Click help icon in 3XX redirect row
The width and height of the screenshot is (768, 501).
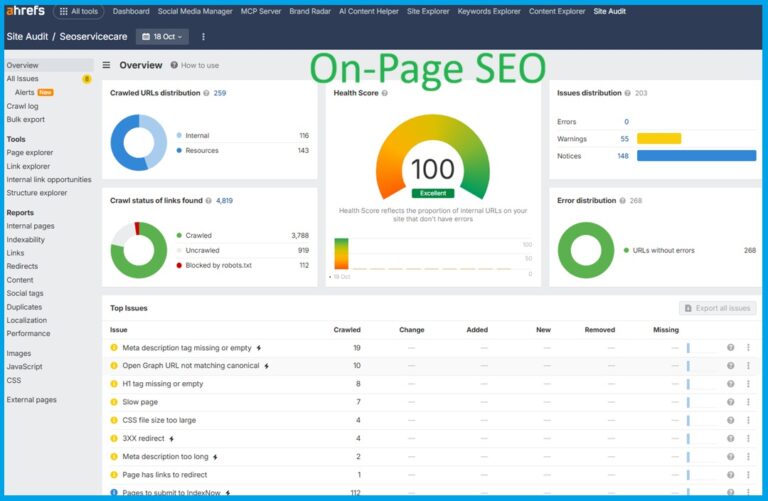click(730, 438)
